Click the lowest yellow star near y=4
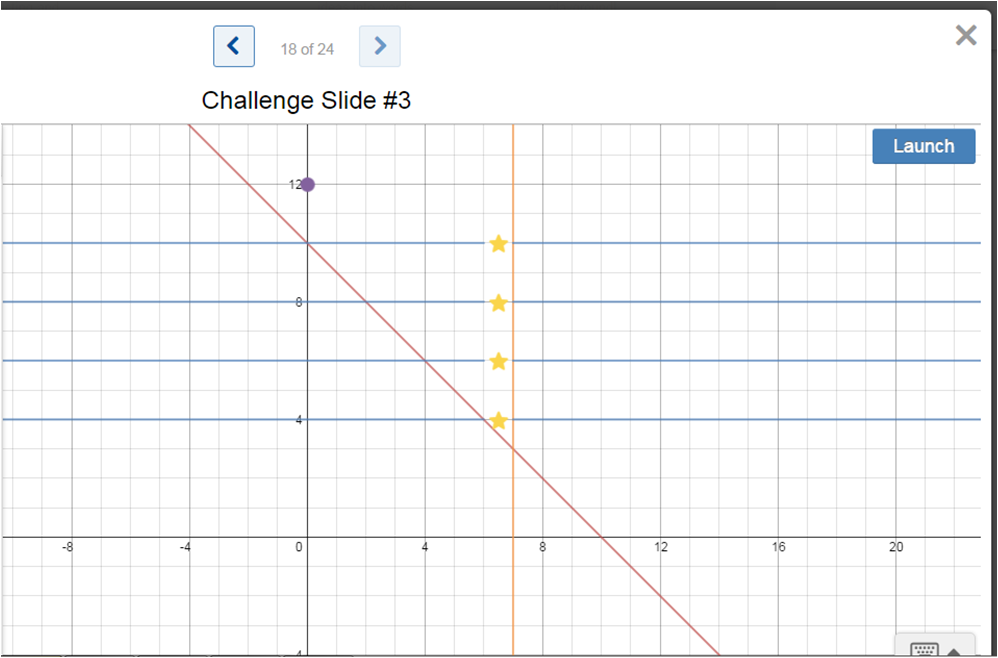This screenshot has height=658, width=998. tap(497, 420)
